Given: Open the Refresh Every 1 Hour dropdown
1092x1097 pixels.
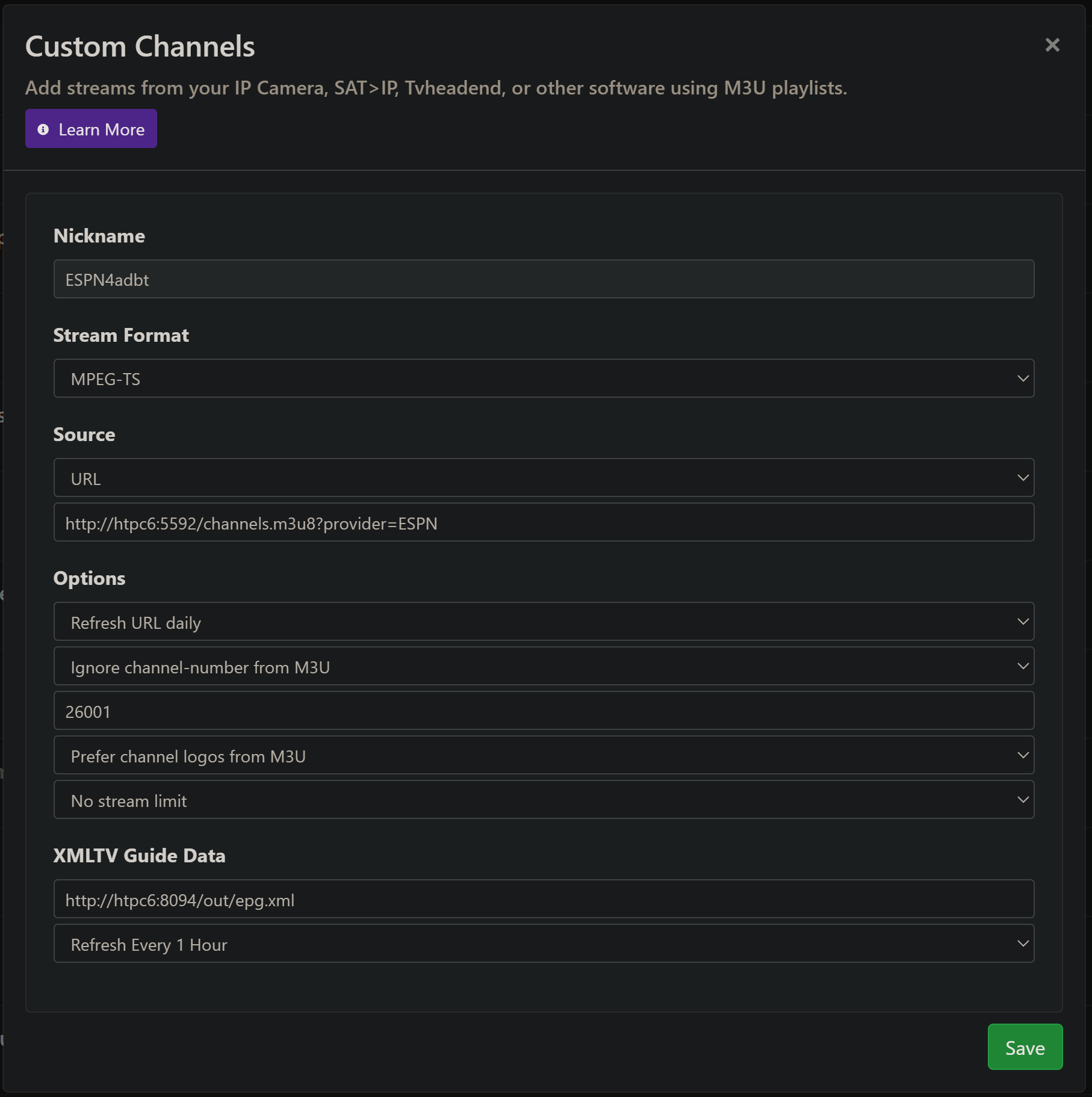Looking at the screenshot, I should 543,944.
